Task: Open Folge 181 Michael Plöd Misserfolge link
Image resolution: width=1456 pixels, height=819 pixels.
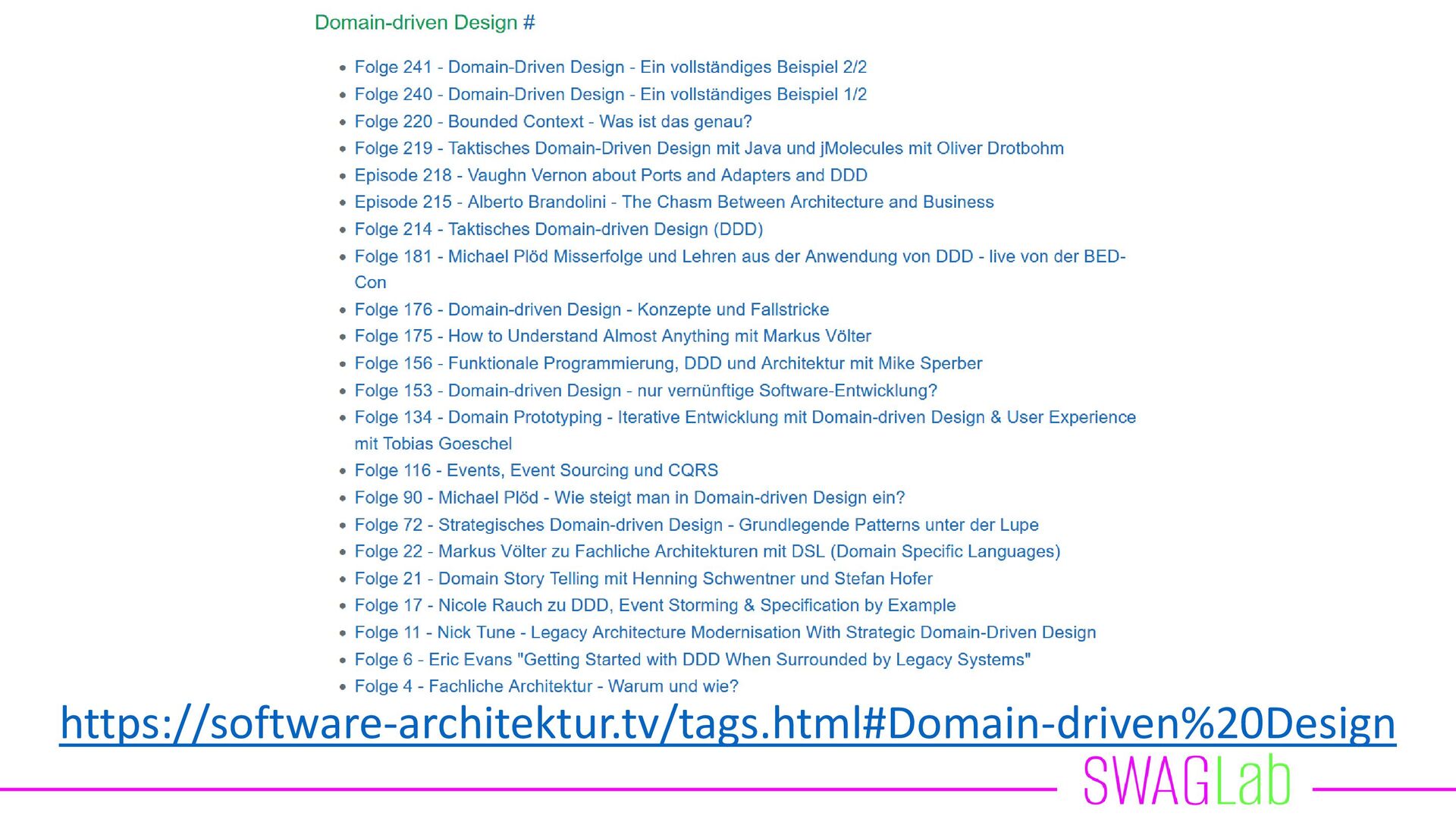Action: coord(739,257)
